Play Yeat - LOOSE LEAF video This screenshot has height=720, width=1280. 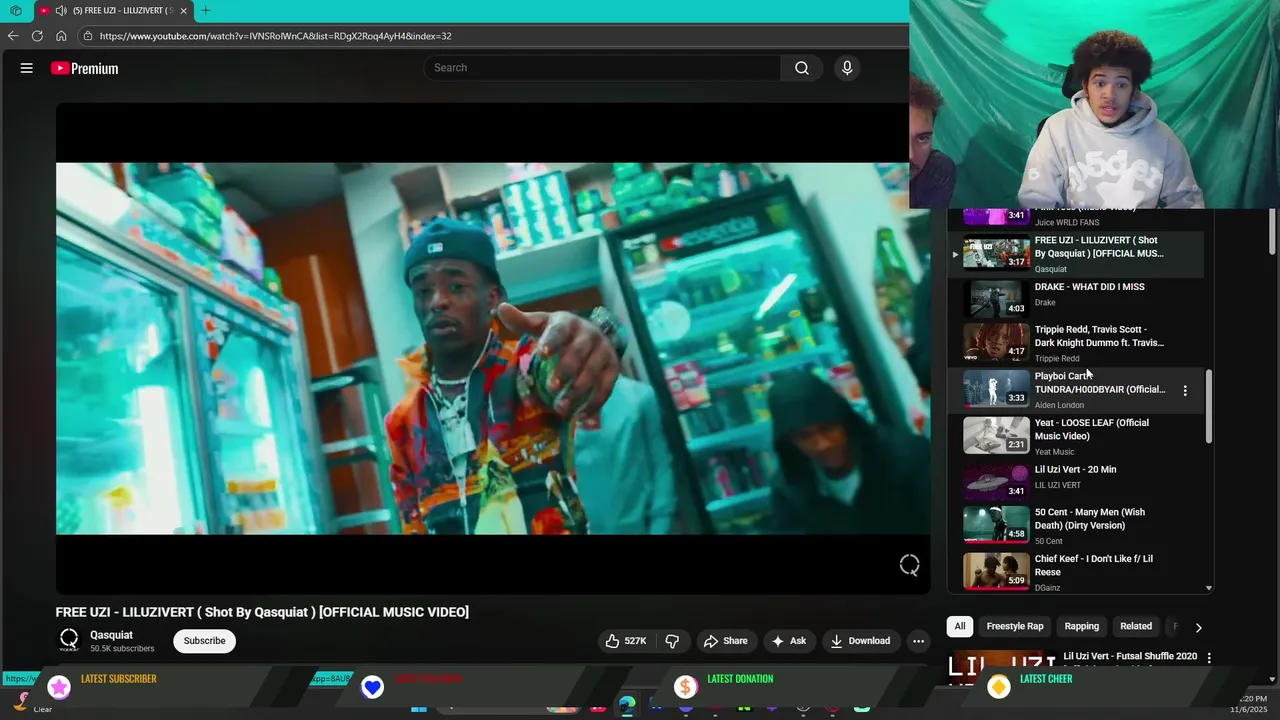(1092, 429)
